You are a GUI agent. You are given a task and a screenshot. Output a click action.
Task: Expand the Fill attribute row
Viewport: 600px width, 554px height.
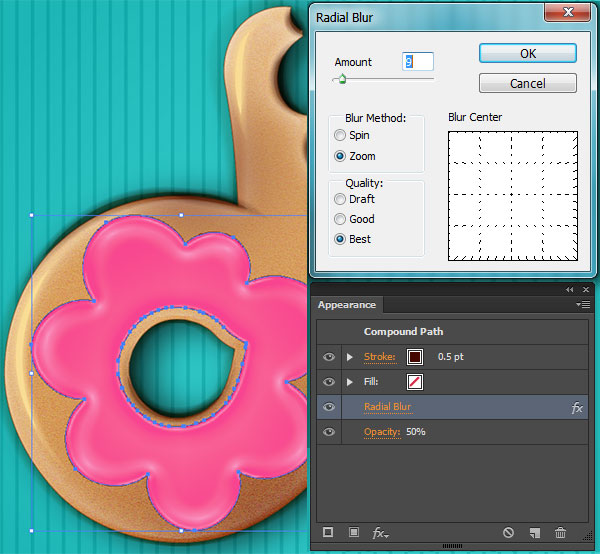(350, 382)
